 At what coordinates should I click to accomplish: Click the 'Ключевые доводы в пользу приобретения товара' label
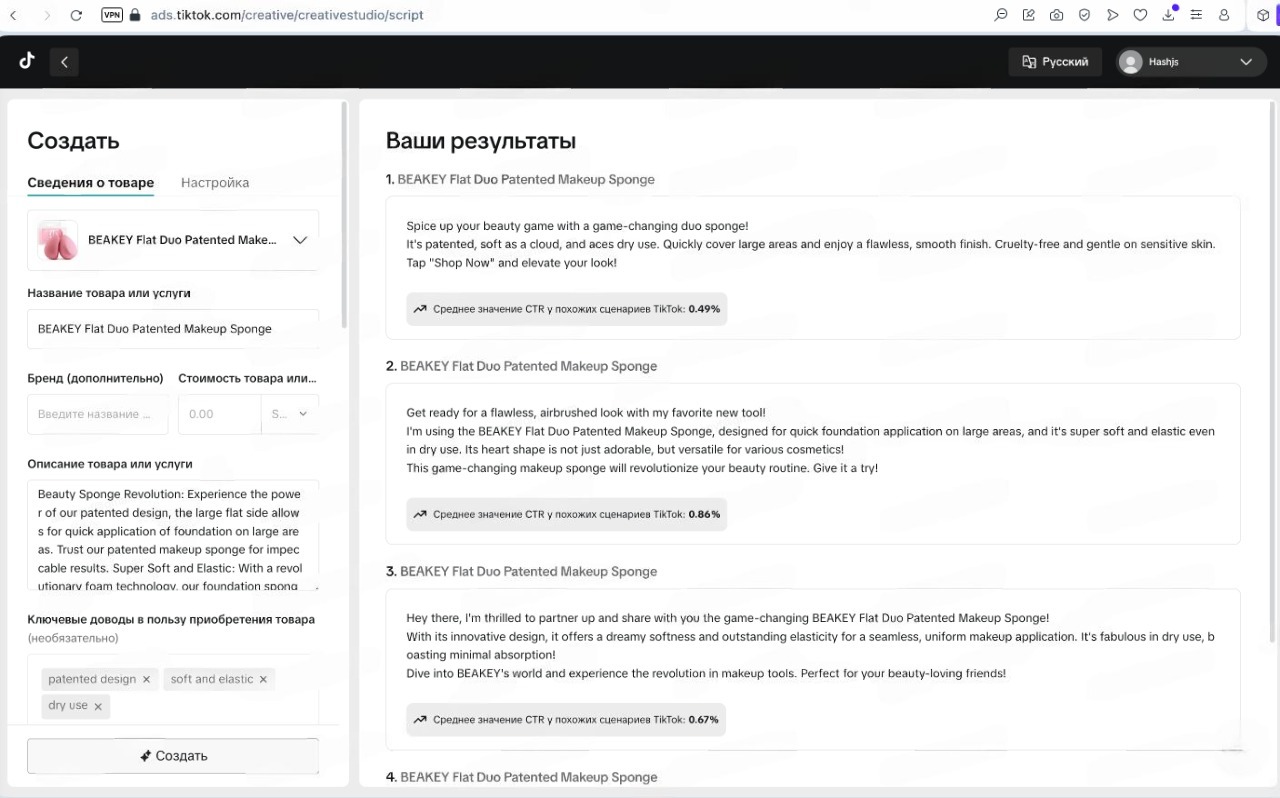tap(171, 619)
